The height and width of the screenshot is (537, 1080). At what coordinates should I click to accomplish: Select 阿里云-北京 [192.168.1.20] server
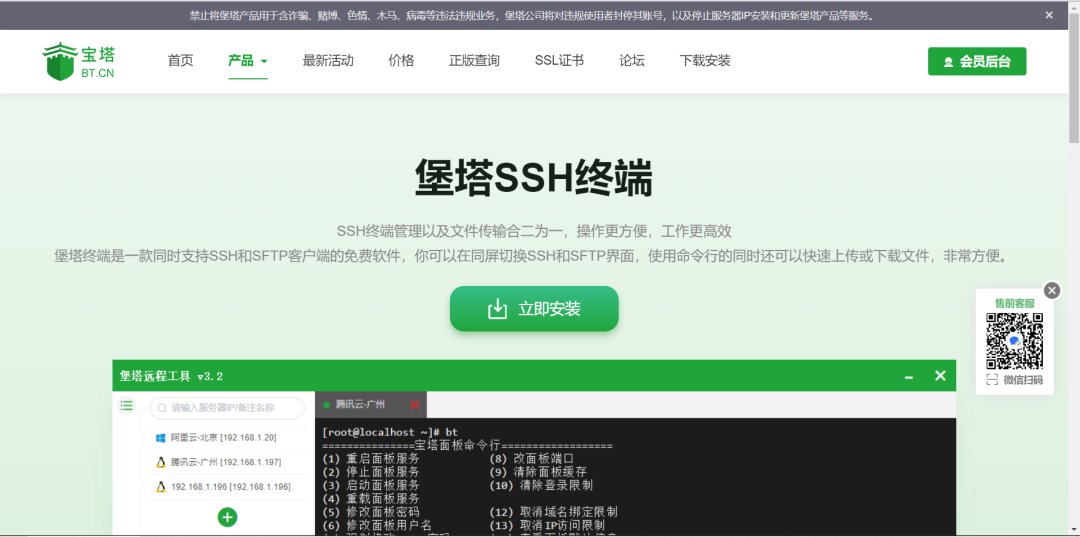click(x=225, y=437)
